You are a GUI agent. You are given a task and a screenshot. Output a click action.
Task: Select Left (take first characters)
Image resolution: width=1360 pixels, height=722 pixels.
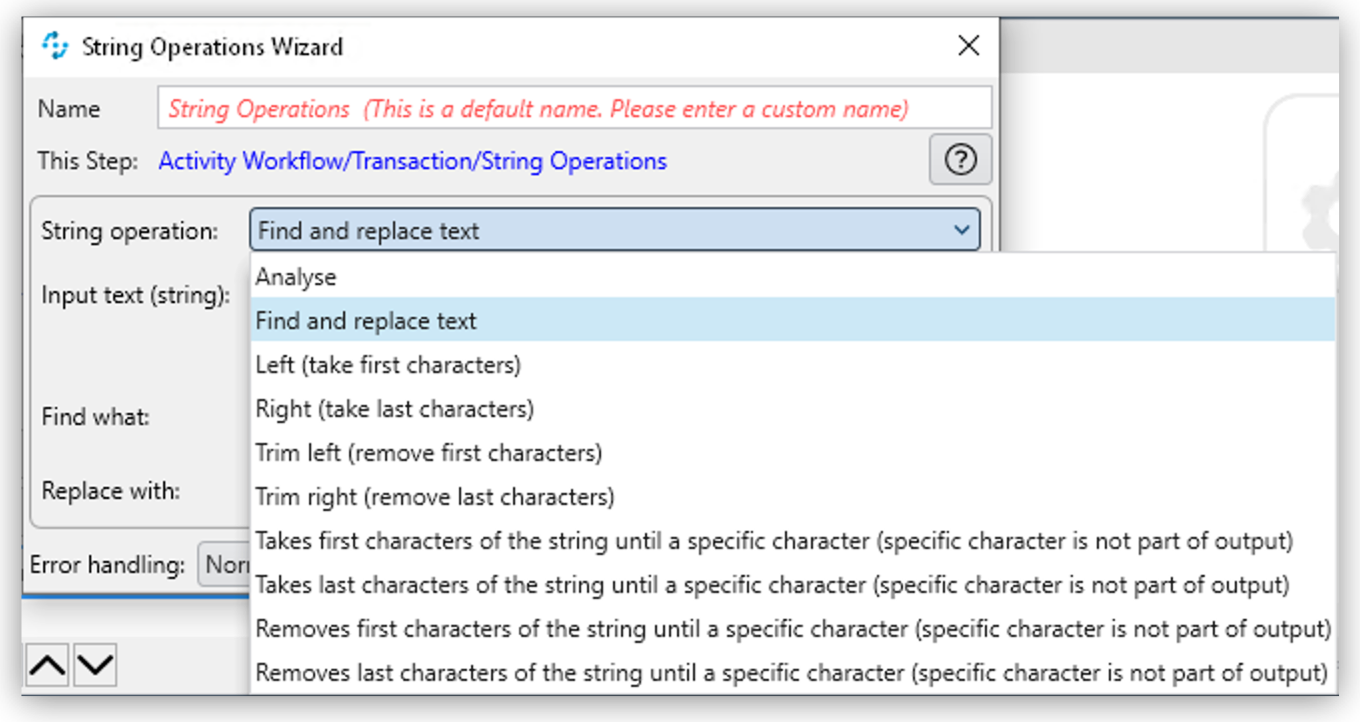pos(388,365)
